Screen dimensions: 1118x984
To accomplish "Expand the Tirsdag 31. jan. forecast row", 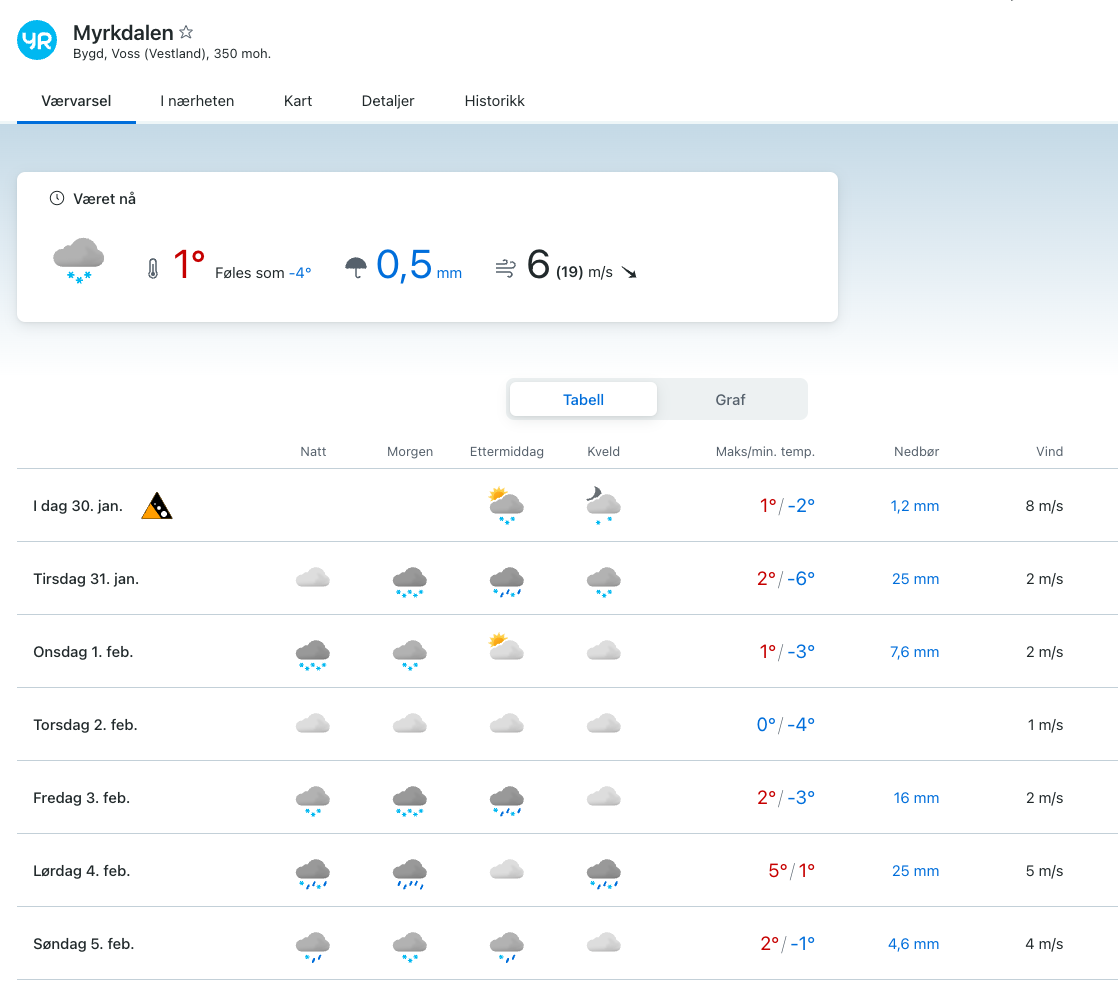I will pyautogui.click(x=86, y=579).
